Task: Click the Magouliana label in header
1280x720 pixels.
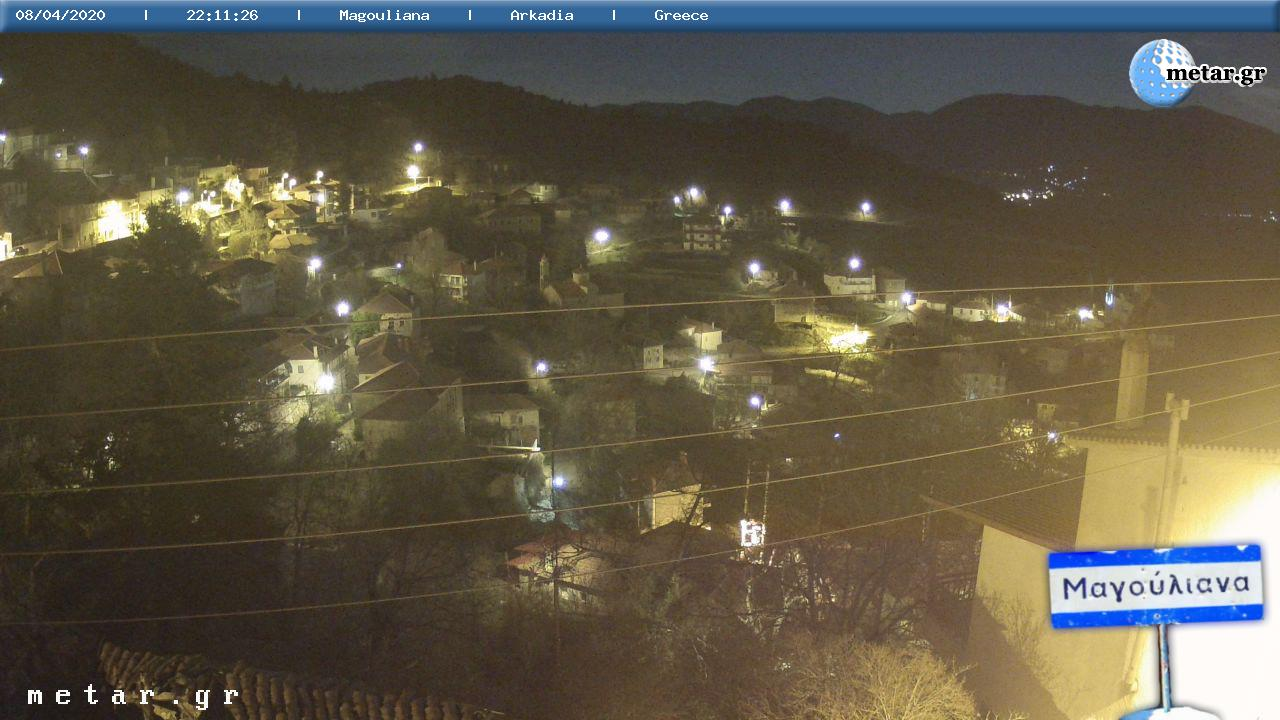Action: tap(384, 15)
